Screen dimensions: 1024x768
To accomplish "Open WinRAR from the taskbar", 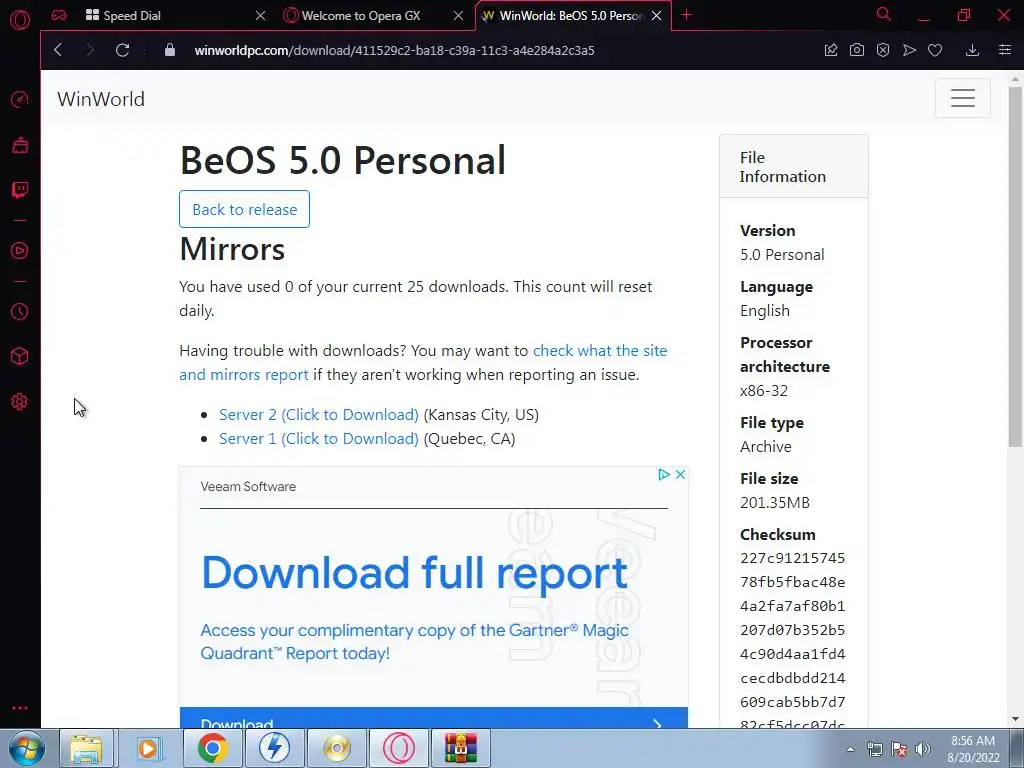I will click(461, 748).
